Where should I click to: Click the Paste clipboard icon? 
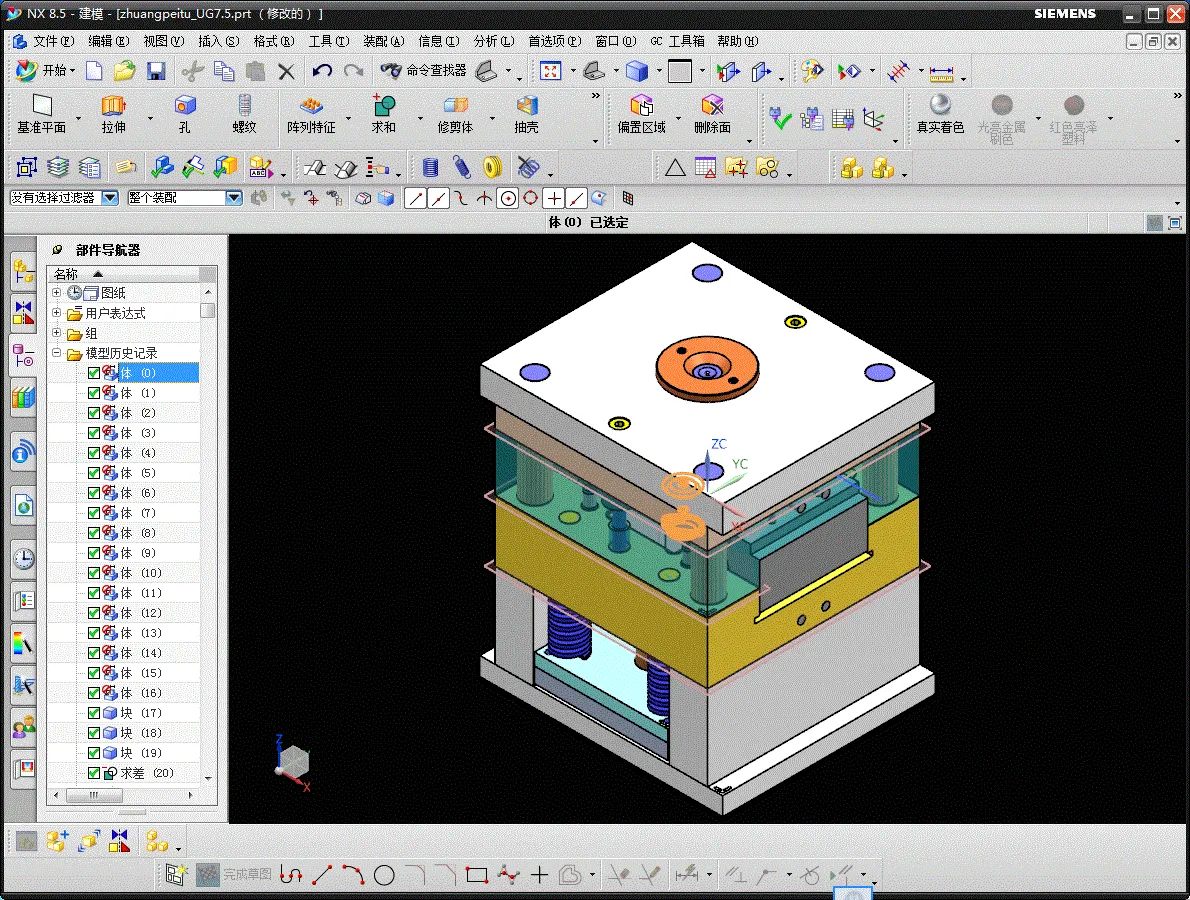(x=256, y=71)
